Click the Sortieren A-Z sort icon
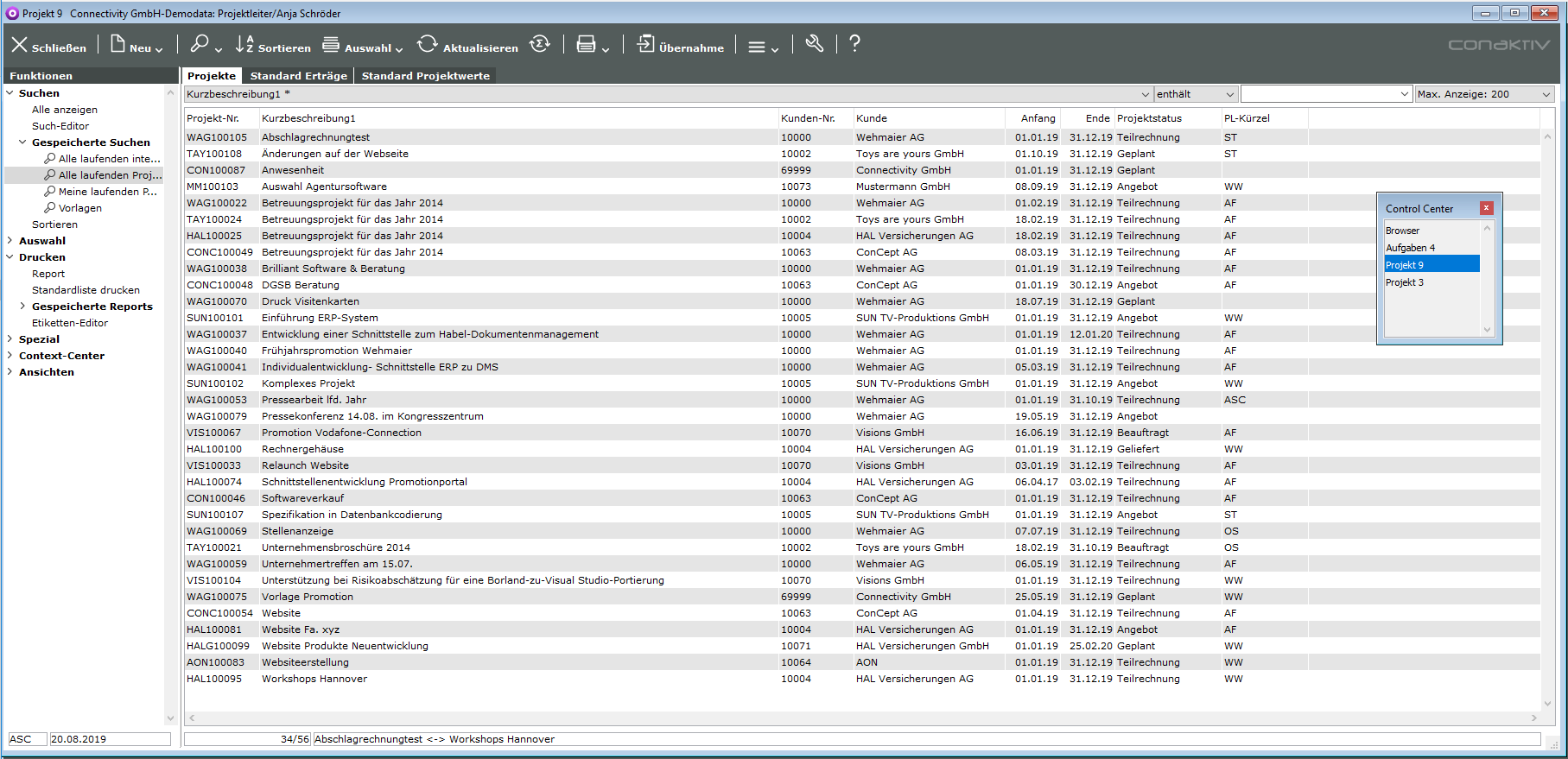The image size is (1568, 759). [x=244, y=44]
